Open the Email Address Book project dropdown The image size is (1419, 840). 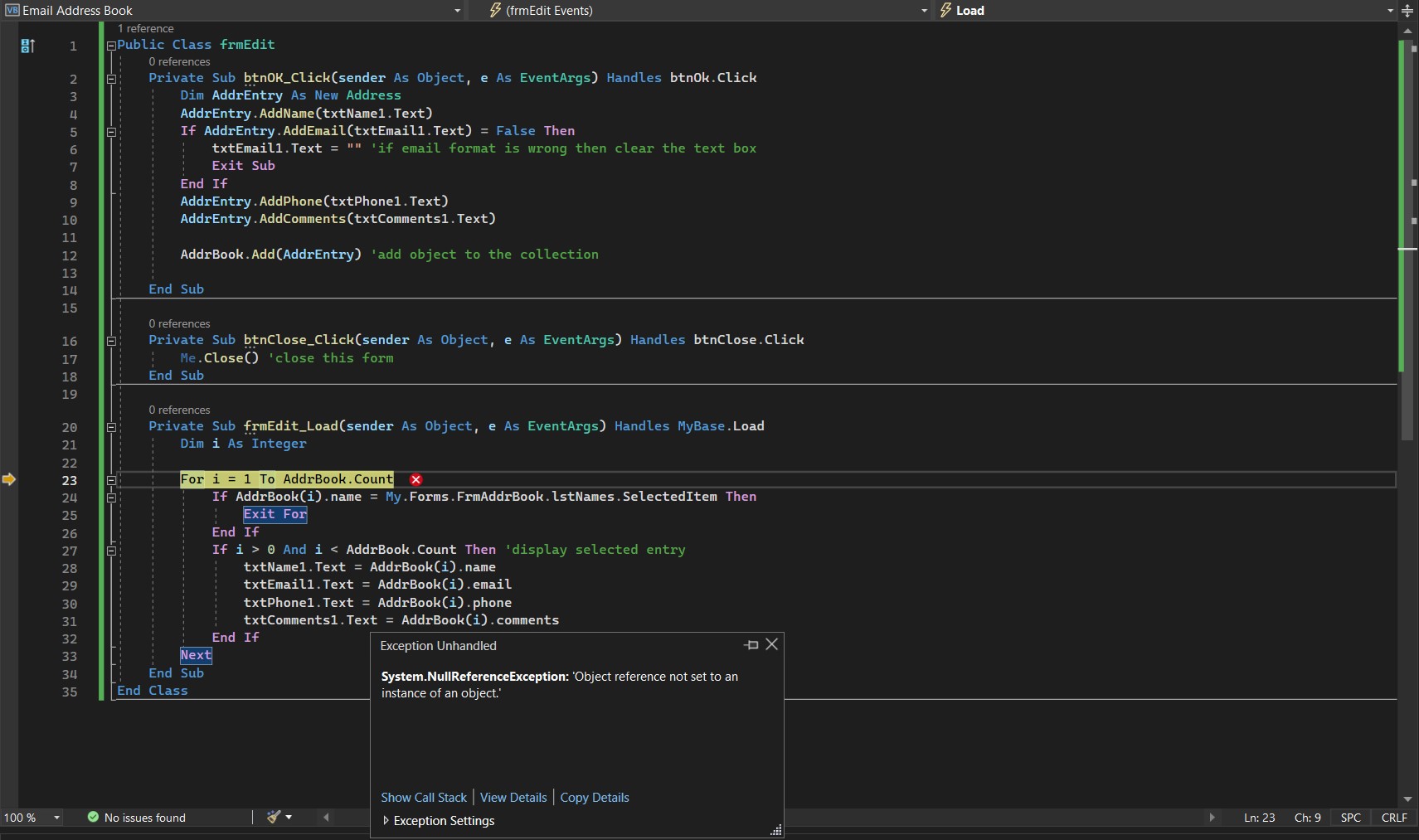click(x=457, y=11)
